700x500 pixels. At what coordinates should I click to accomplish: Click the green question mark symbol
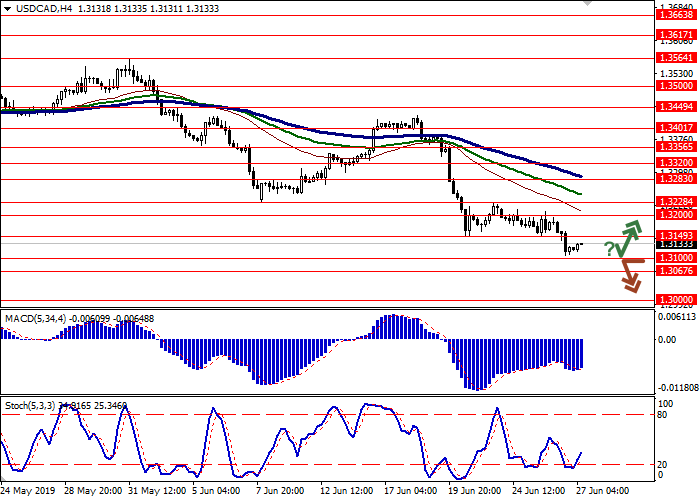(x=609, y=249)
